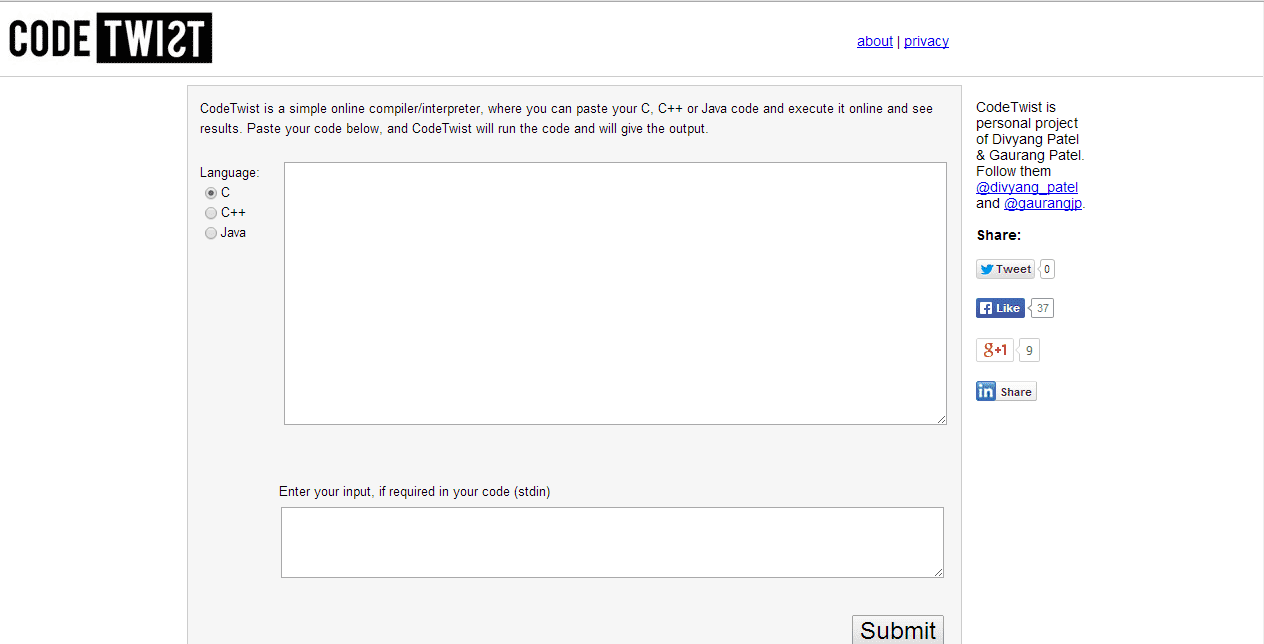This screenshot has height=644, width=1264.
Task: Click the Google plus count showing 9
Action: [1029, 351]
